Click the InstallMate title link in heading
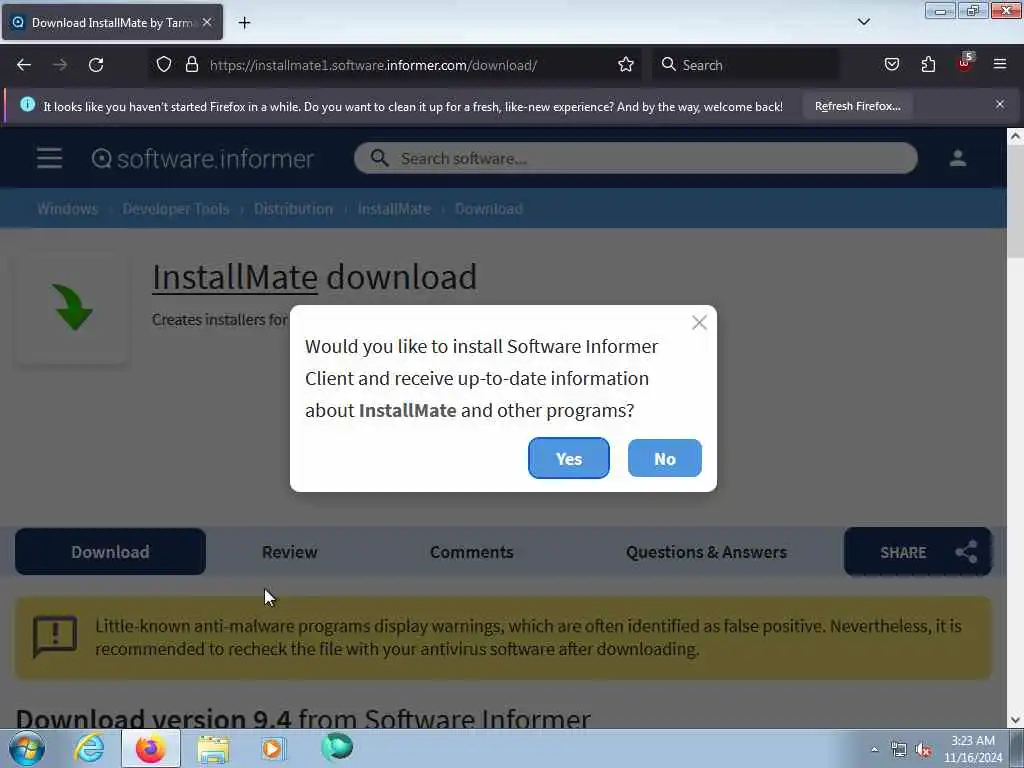The image size is (1024, 768). pyautogui.click(x=235, y=277)
